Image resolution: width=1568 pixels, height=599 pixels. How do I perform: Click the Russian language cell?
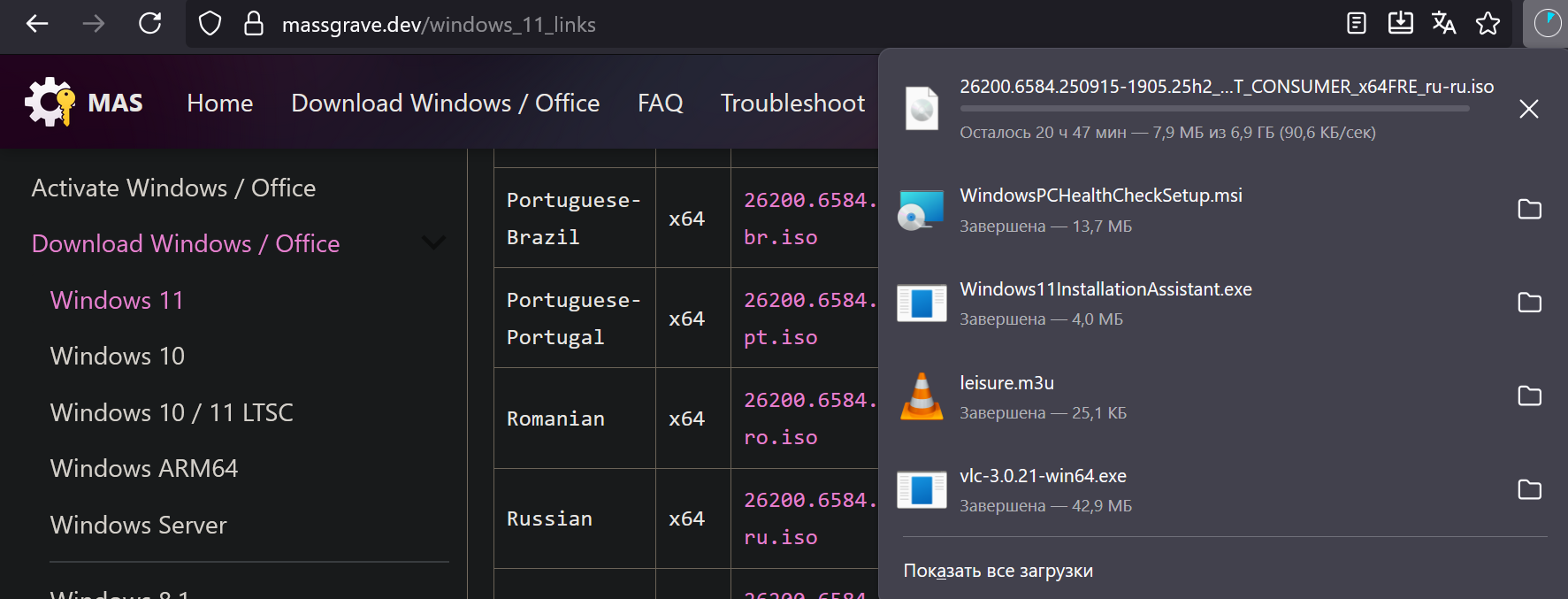pos(575,518)
